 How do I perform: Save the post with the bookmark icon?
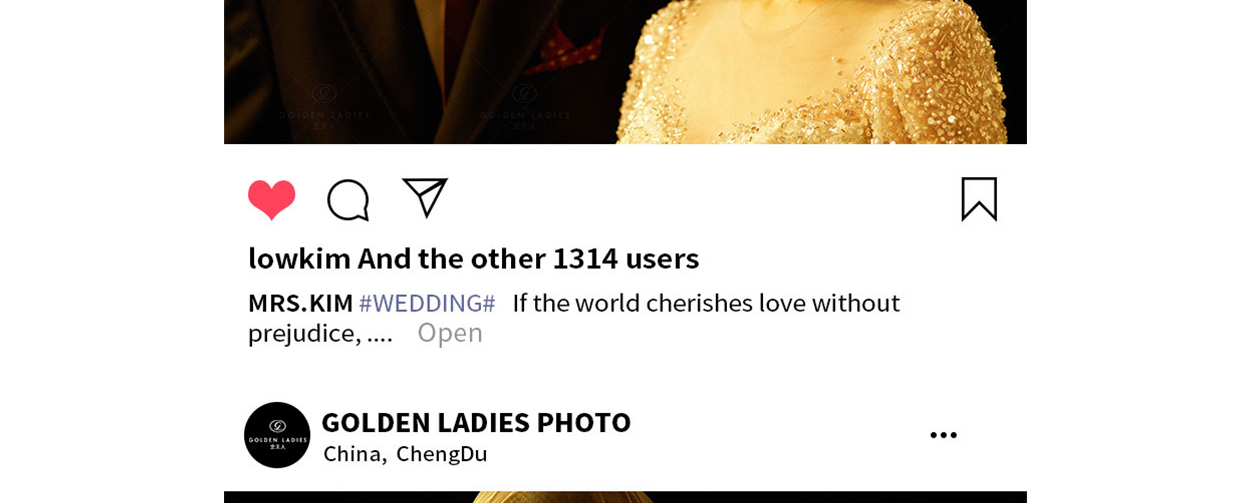click(979, 199)
